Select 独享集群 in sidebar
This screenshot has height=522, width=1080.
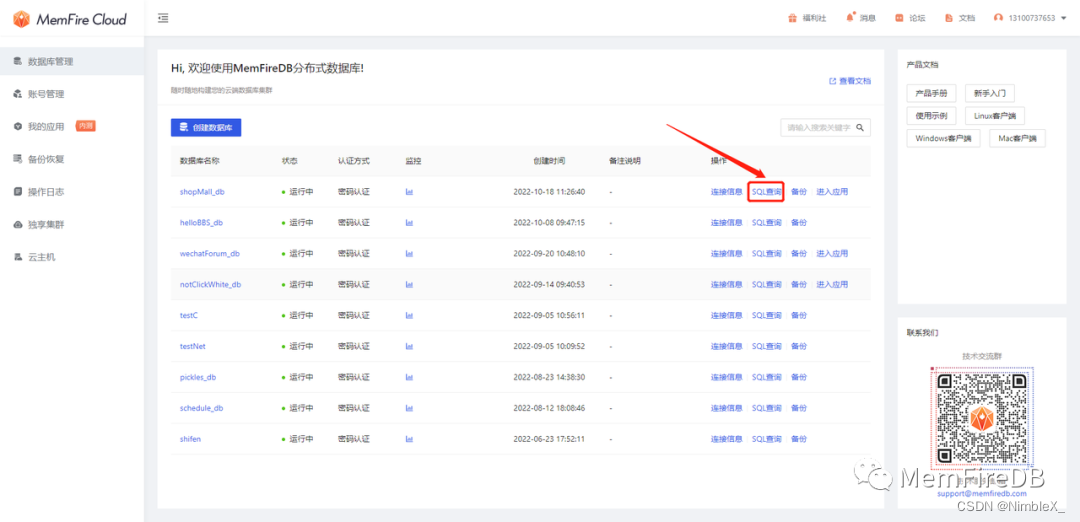click(x=72, y=225)
